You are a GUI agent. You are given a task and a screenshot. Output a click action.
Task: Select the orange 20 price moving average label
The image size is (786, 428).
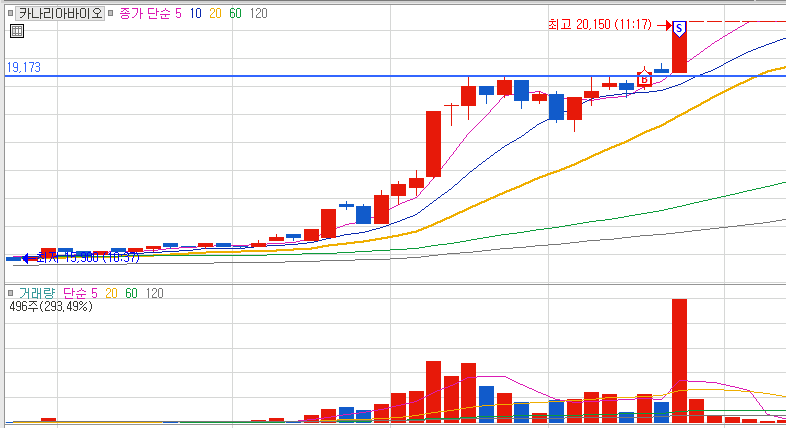[216, 13]
